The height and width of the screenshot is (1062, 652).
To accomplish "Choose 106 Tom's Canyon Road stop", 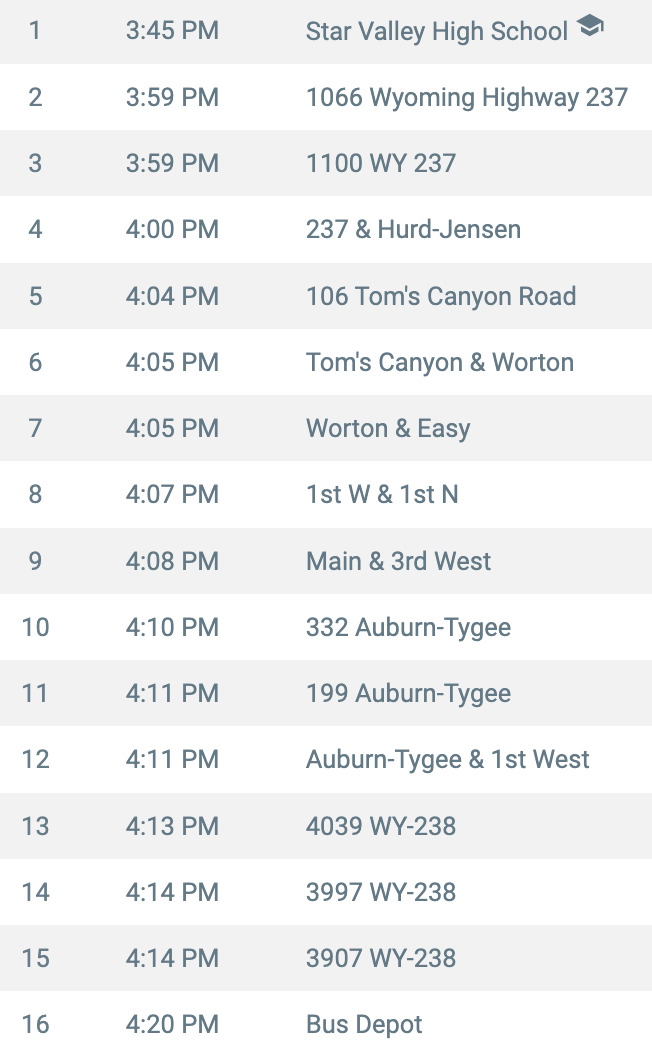I will pyautogui.click(x=441, y=296).
